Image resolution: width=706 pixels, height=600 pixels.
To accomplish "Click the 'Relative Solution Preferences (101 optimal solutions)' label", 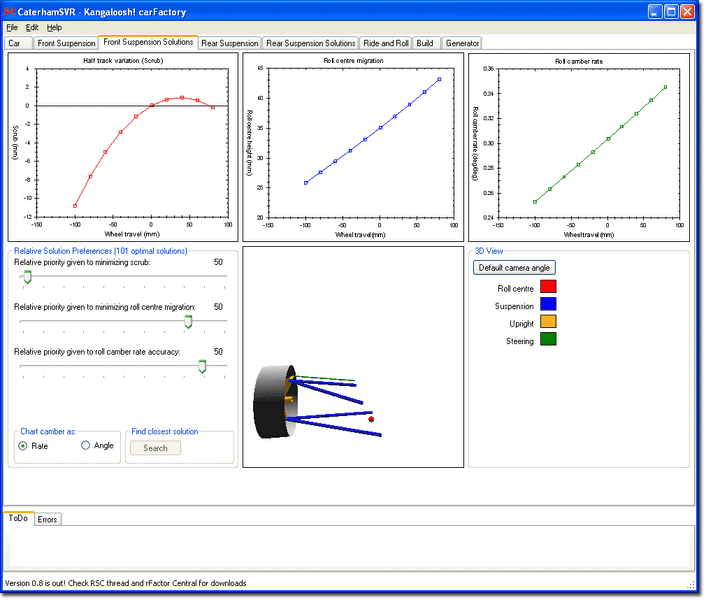I will coord(100,251).
